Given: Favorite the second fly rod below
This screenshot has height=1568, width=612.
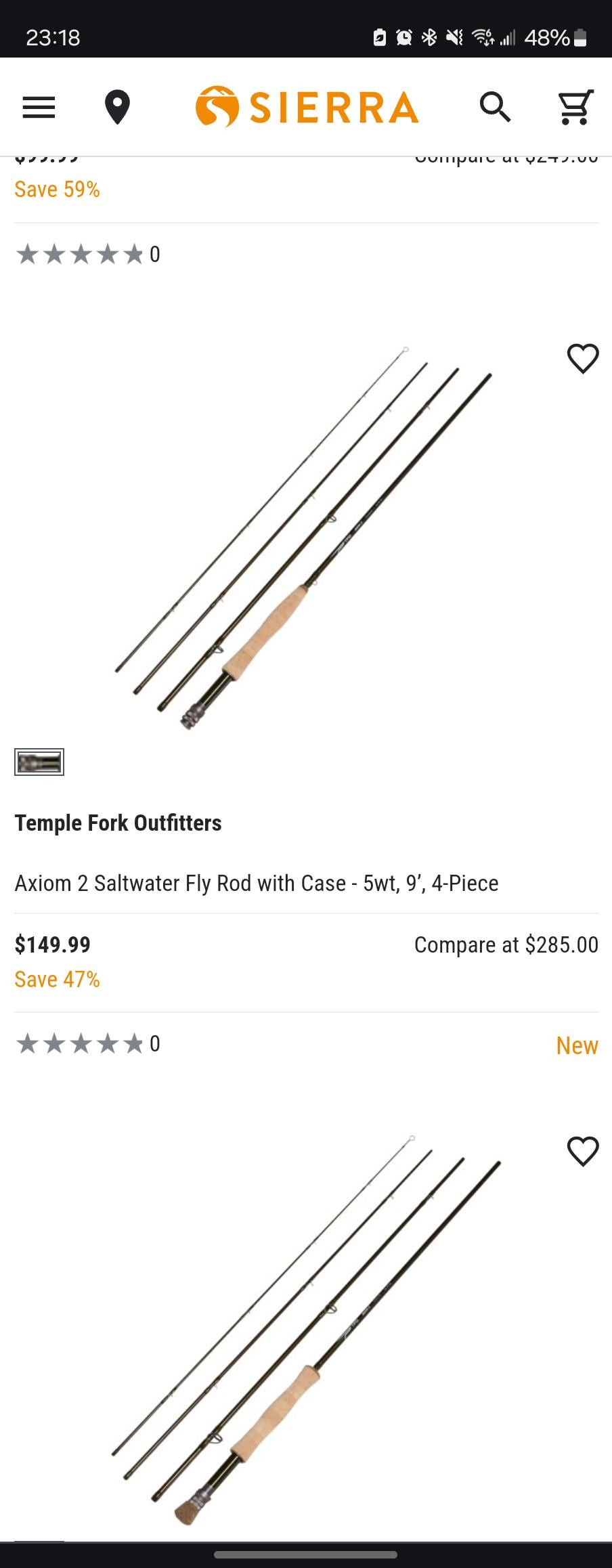Looking at the screenshot, I should (x=582, y=1151).
